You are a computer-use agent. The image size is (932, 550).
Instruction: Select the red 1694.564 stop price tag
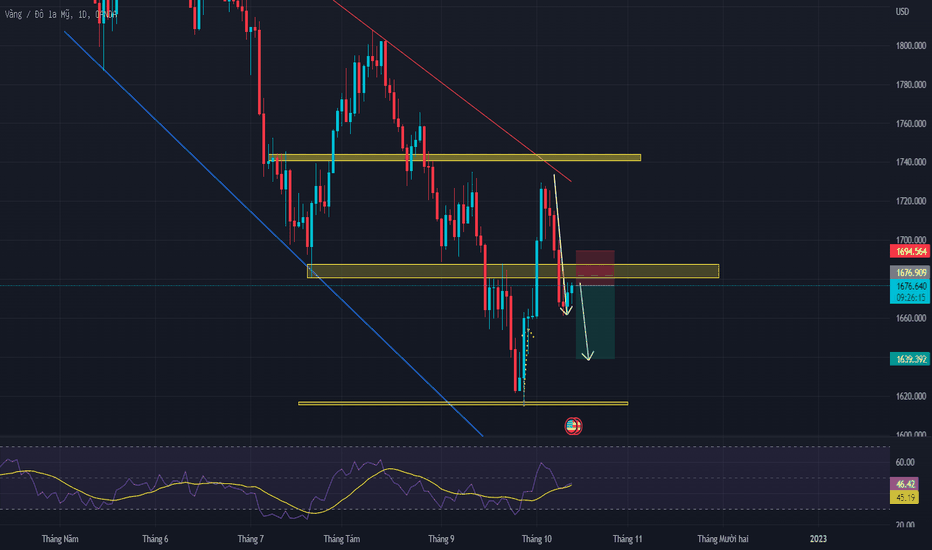coord(910,252)
